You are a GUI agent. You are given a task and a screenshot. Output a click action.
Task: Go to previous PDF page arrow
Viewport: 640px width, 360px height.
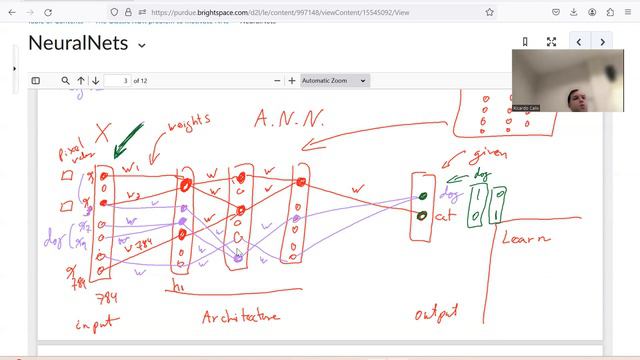81,81
